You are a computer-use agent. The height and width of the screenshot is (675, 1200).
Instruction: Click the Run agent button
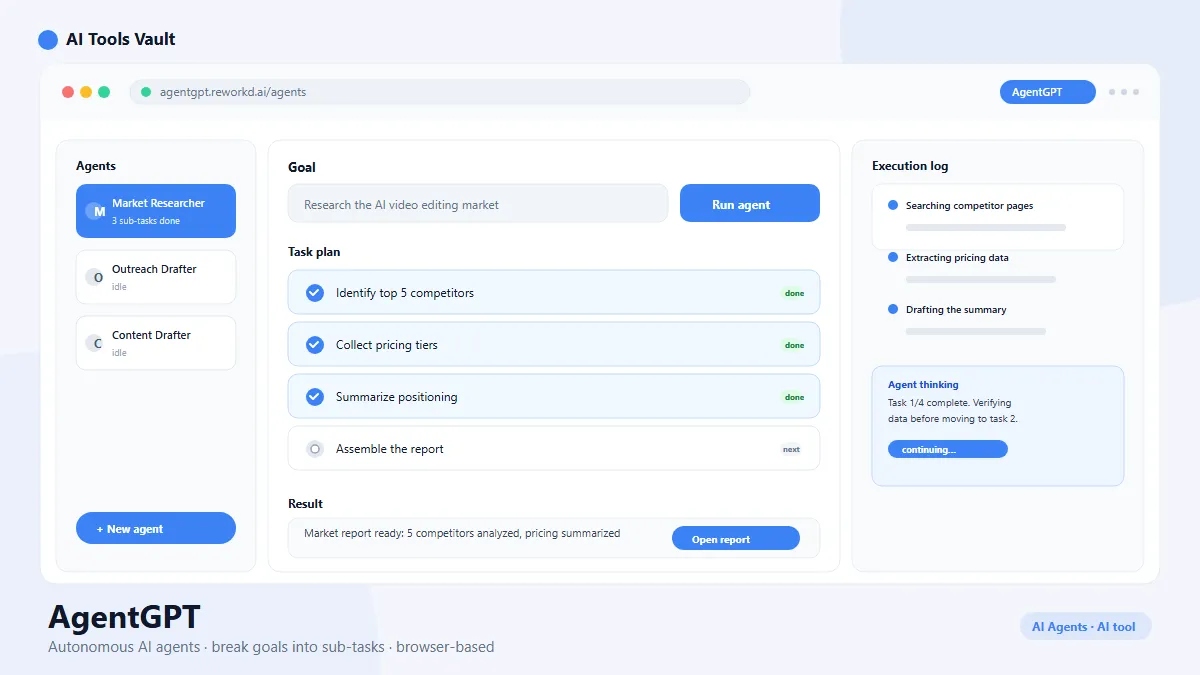point(750,203)
